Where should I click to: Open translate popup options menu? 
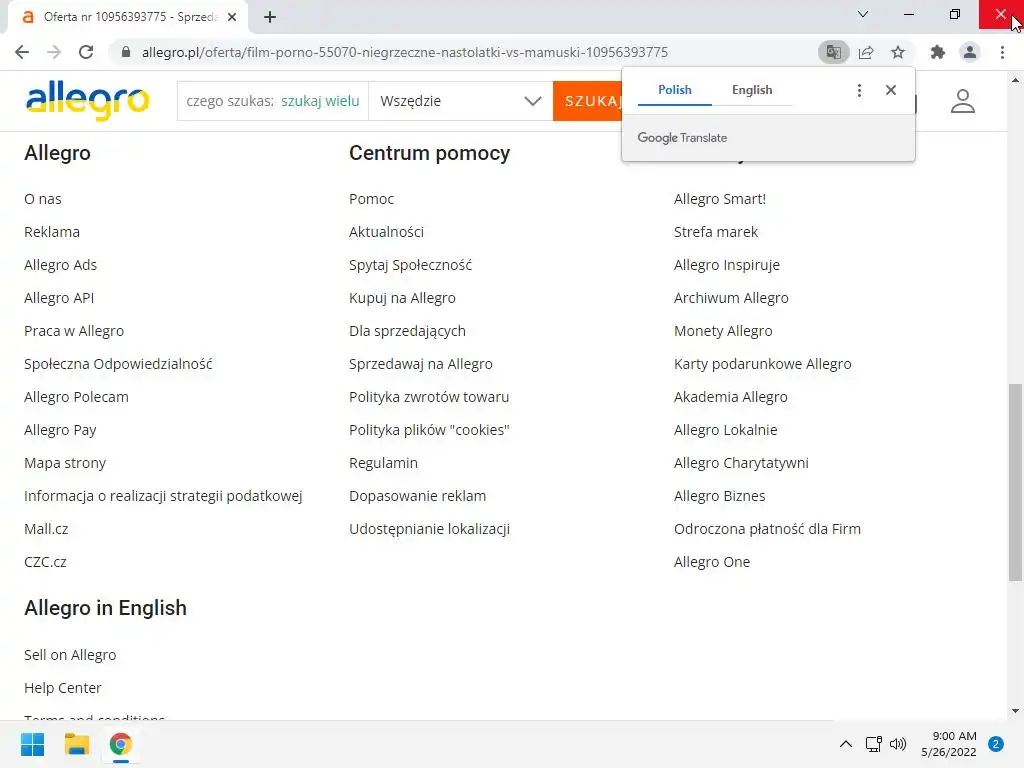pyautogui.click(x=859, y=90)
